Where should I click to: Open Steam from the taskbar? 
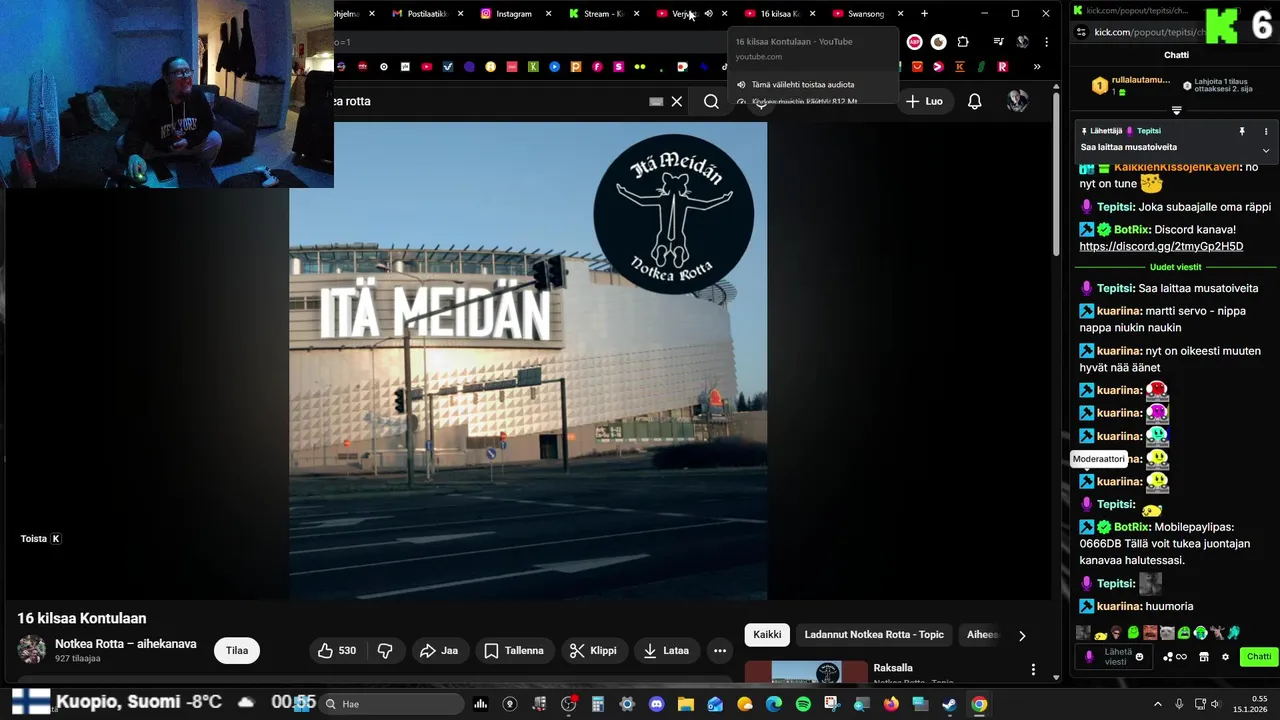click(949, 704)
